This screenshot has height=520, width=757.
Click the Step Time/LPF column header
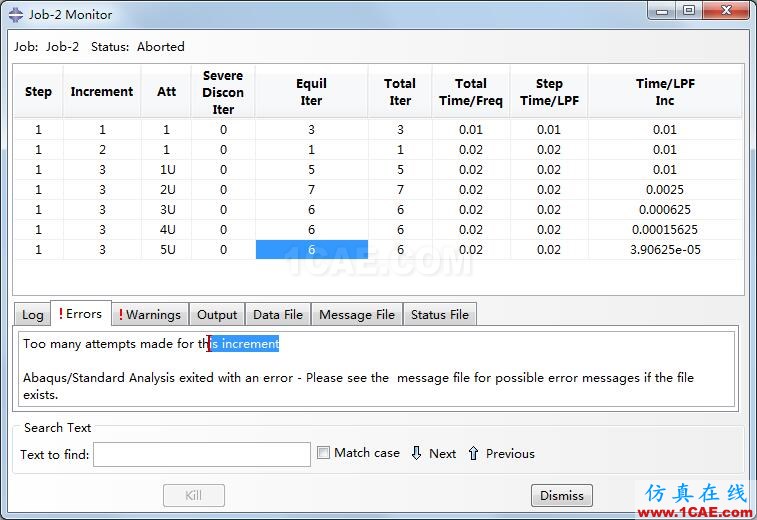[x=549, y=92]
